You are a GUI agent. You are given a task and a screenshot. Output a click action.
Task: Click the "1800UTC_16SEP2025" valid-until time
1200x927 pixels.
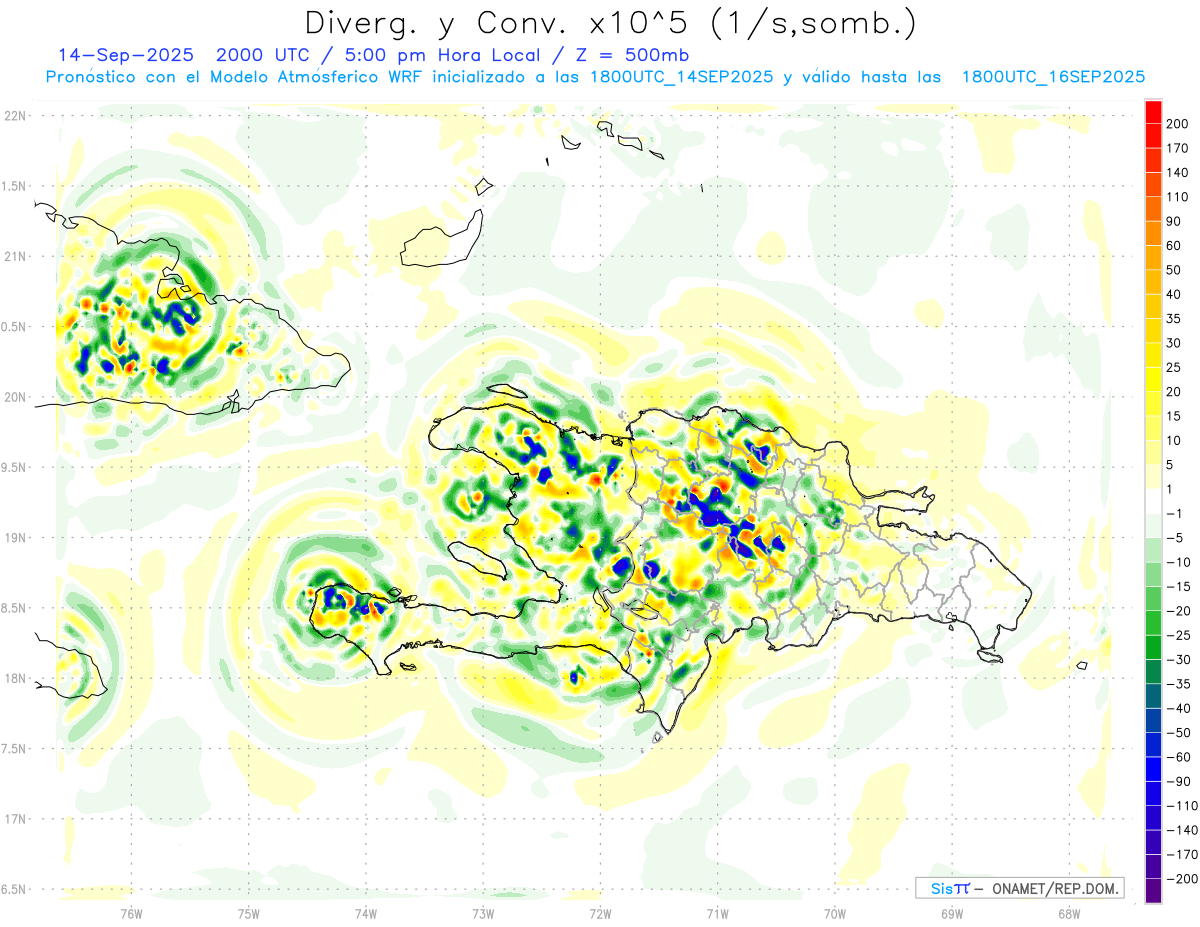tap(1052, 77)
